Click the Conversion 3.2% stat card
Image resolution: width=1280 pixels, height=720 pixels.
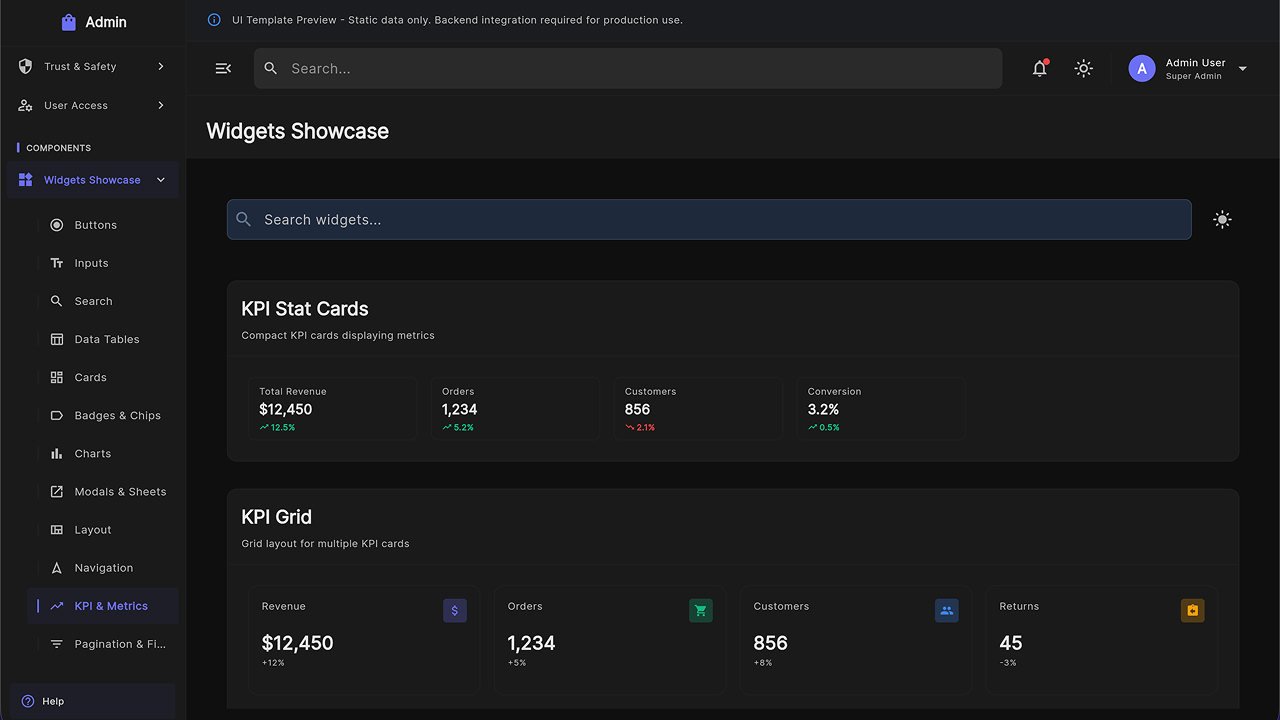point(882,408)
